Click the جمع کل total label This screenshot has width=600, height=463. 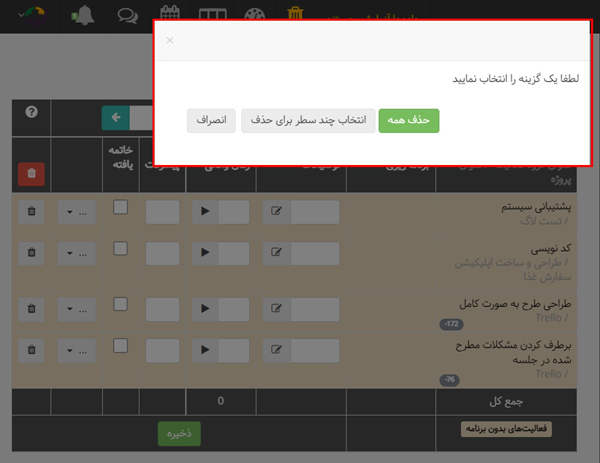[506, 401]
